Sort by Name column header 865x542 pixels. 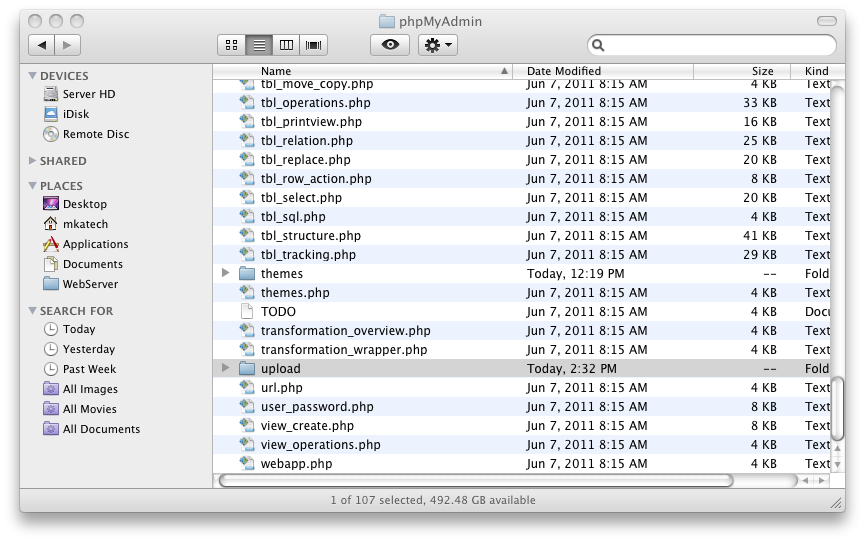click(362, 71)
